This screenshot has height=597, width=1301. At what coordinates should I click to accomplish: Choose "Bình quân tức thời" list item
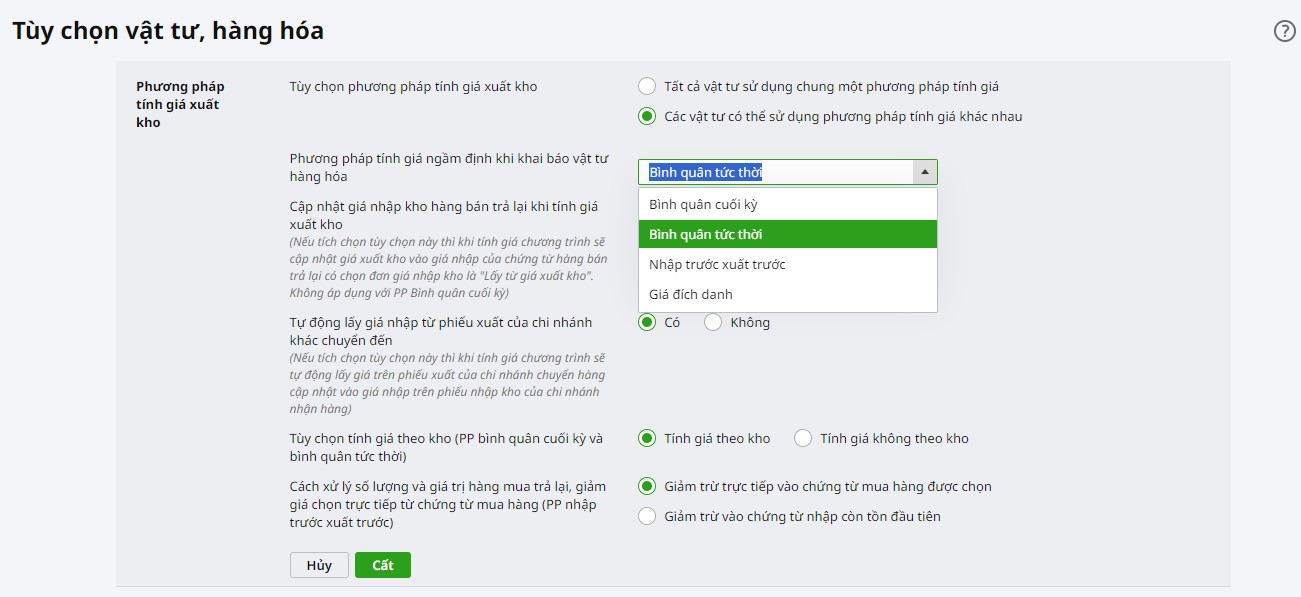tap(788, 234)
